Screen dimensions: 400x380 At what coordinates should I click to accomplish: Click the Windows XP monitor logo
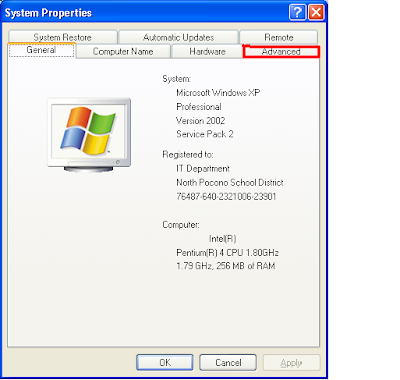pos(89,135)
